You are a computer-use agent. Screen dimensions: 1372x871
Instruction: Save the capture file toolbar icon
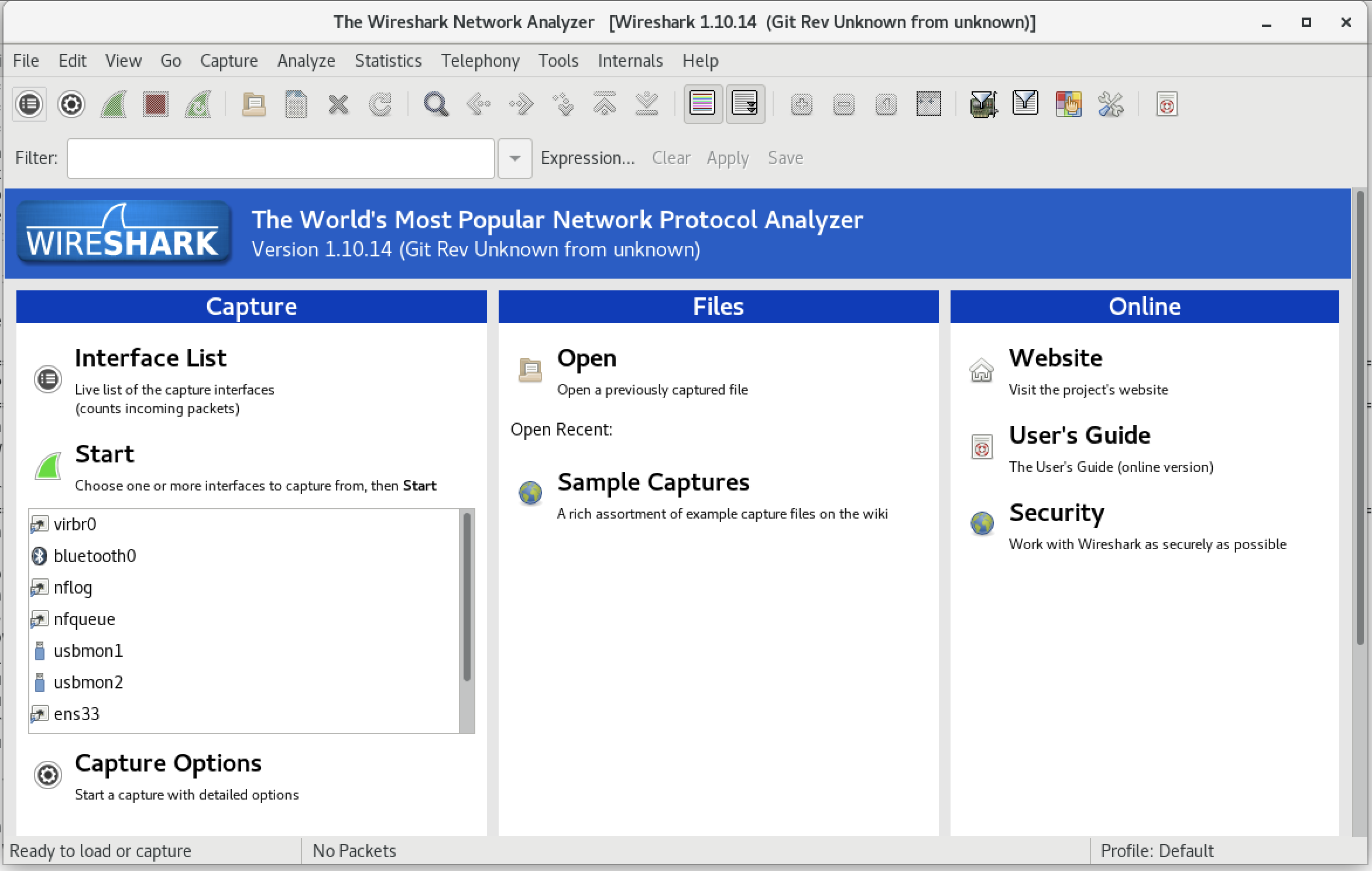click(296, 105)
